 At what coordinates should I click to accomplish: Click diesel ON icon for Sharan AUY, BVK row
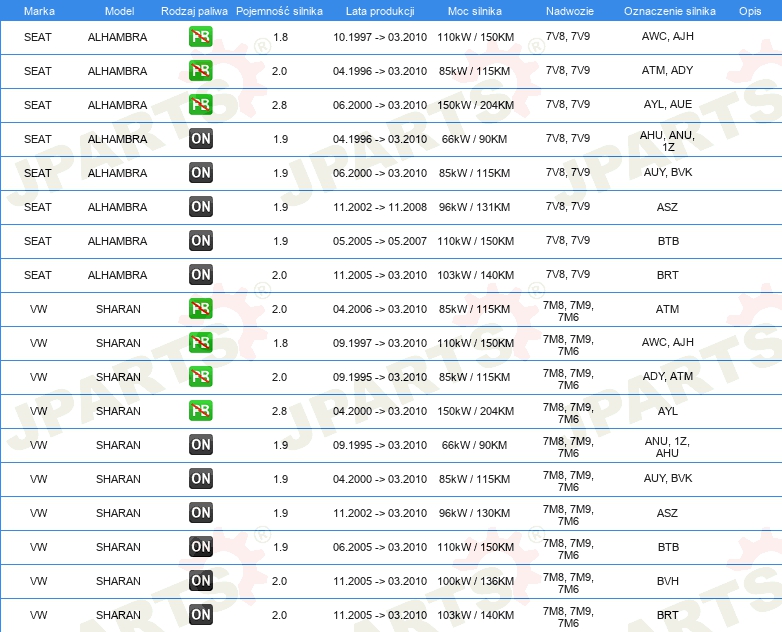200,478
